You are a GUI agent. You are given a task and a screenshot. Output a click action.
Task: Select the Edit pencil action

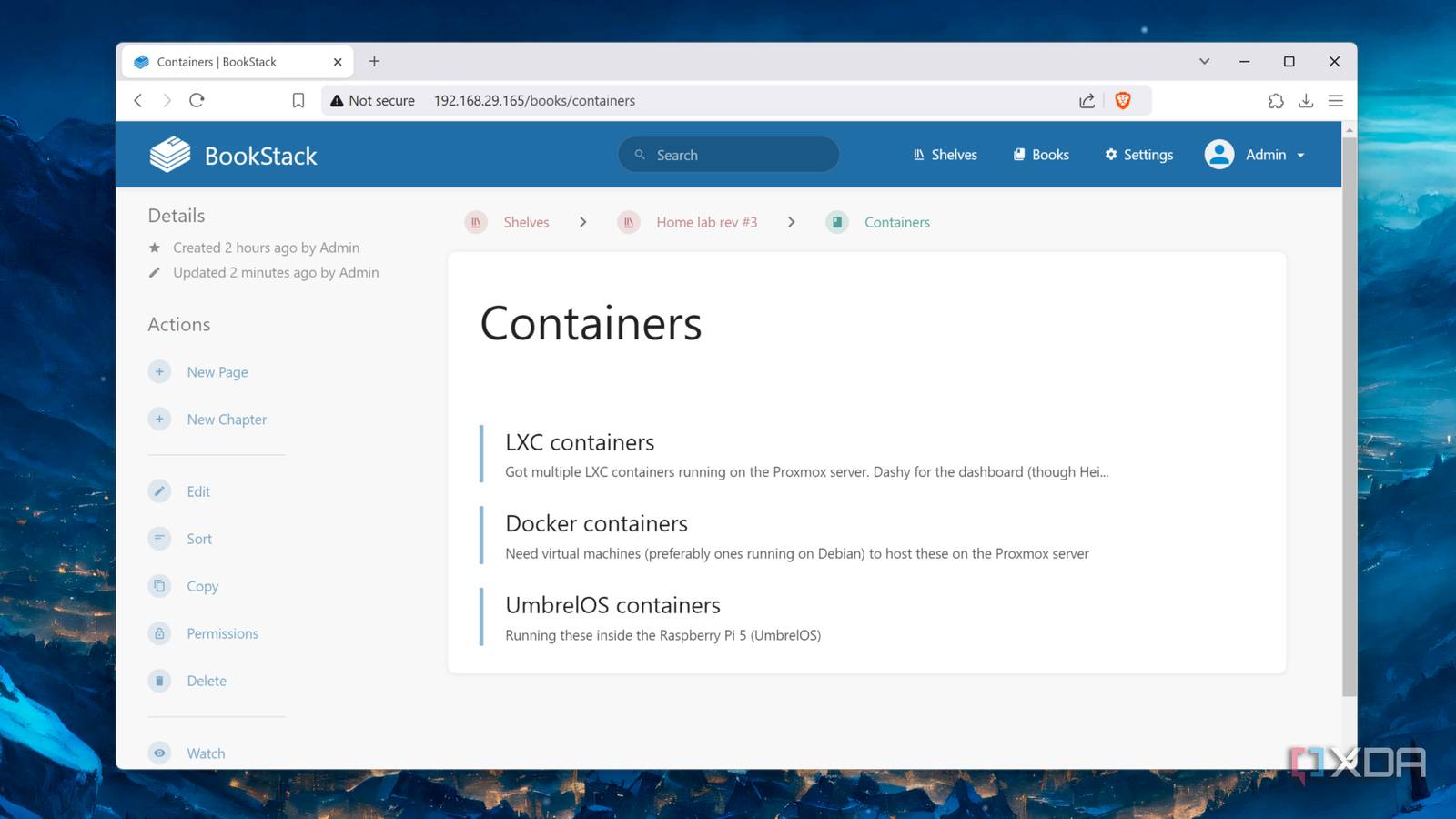tap(159, 490)
